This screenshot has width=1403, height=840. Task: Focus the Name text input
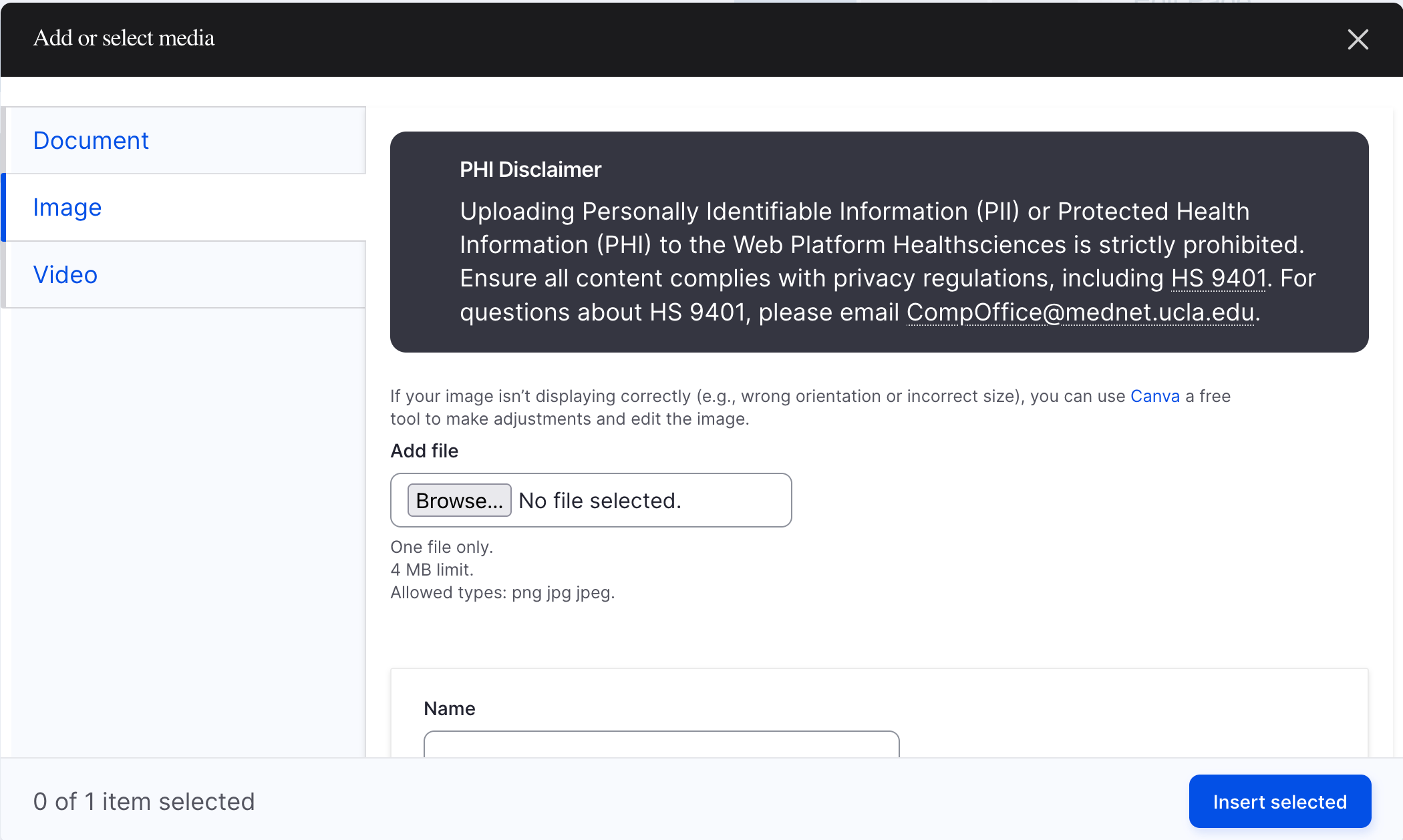[x=661, y=745]
